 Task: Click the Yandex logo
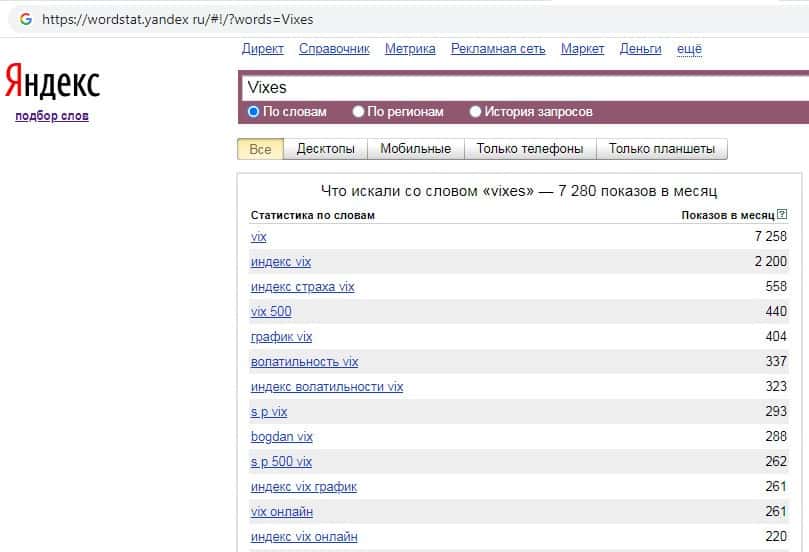click(52, 82)
